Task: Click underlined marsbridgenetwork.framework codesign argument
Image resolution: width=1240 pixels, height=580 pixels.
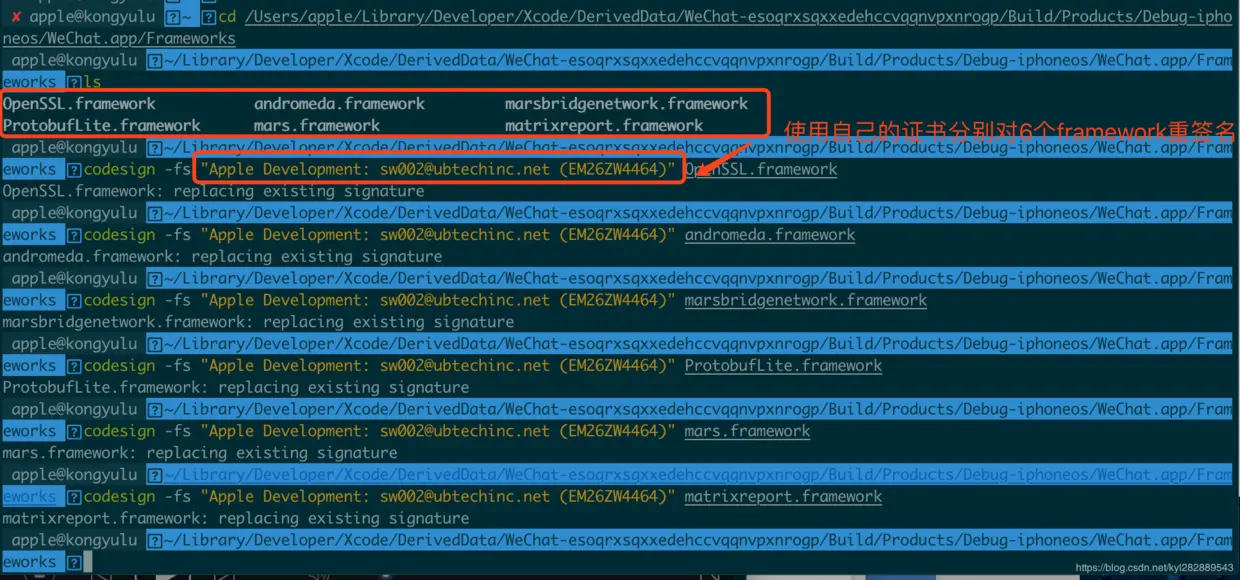Action: (x=806, y=300)
